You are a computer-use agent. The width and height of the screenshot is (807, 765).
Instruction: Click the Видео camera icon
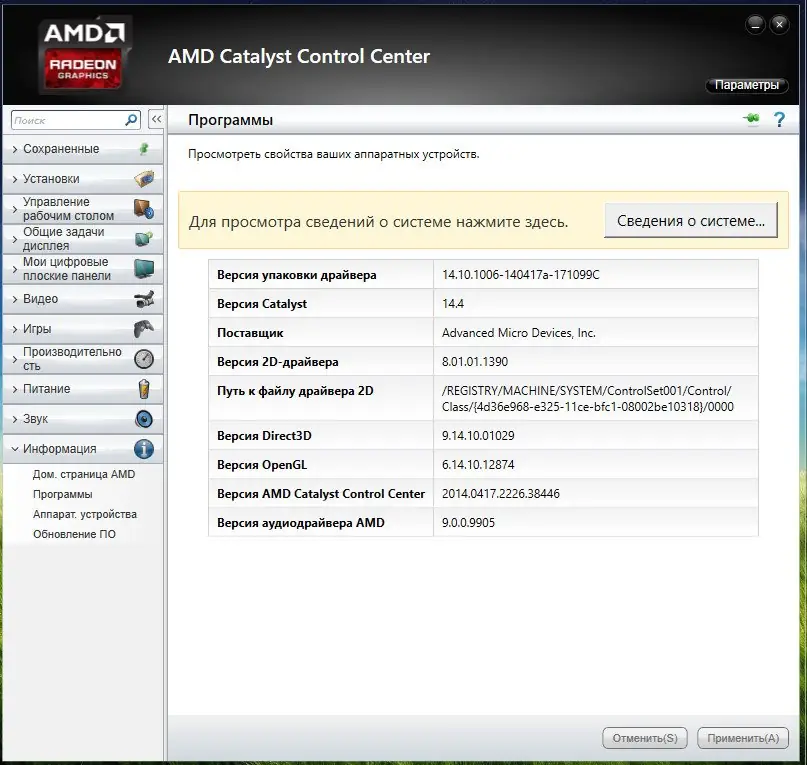coord(144,299)
